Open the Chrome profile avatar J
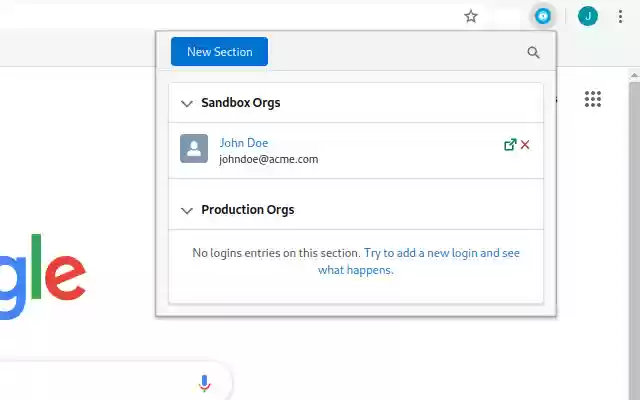Image resolution: width=640 pixels, height=400 pixels. click(588, 16)
